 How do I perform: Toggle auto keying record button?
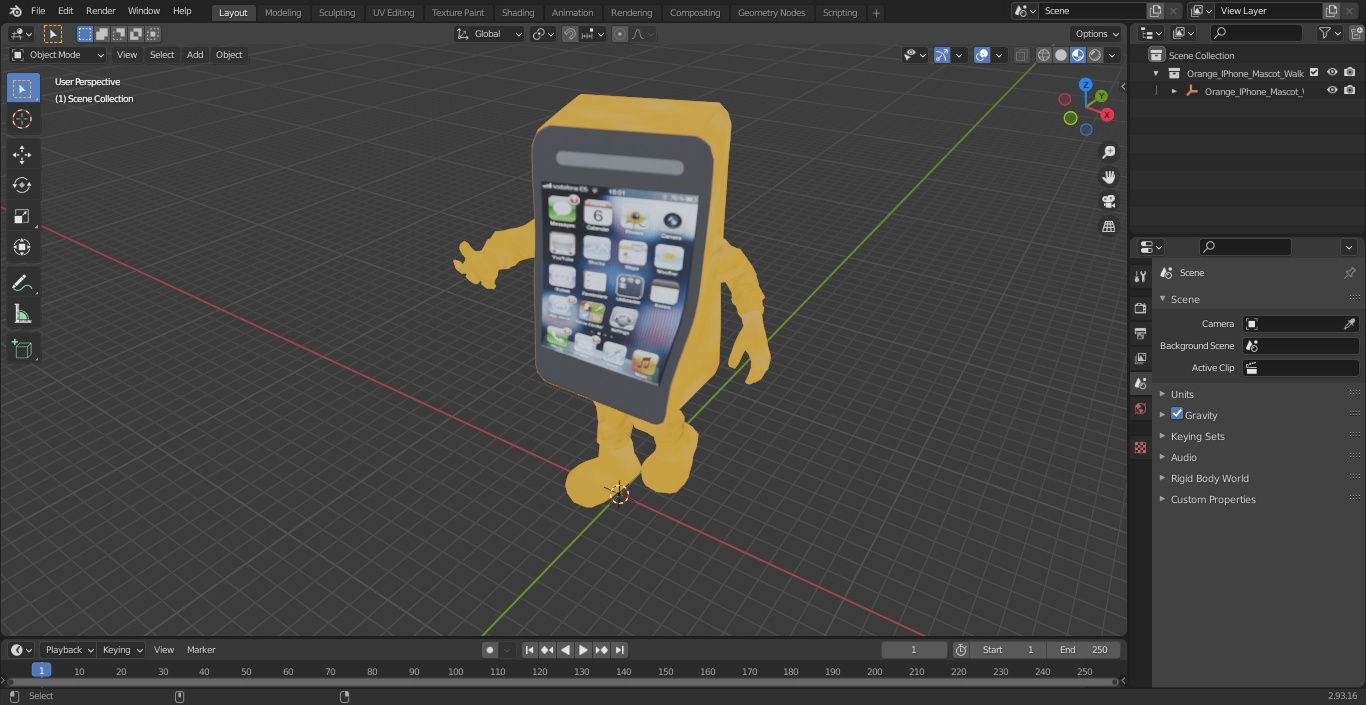tap(490, 650)
